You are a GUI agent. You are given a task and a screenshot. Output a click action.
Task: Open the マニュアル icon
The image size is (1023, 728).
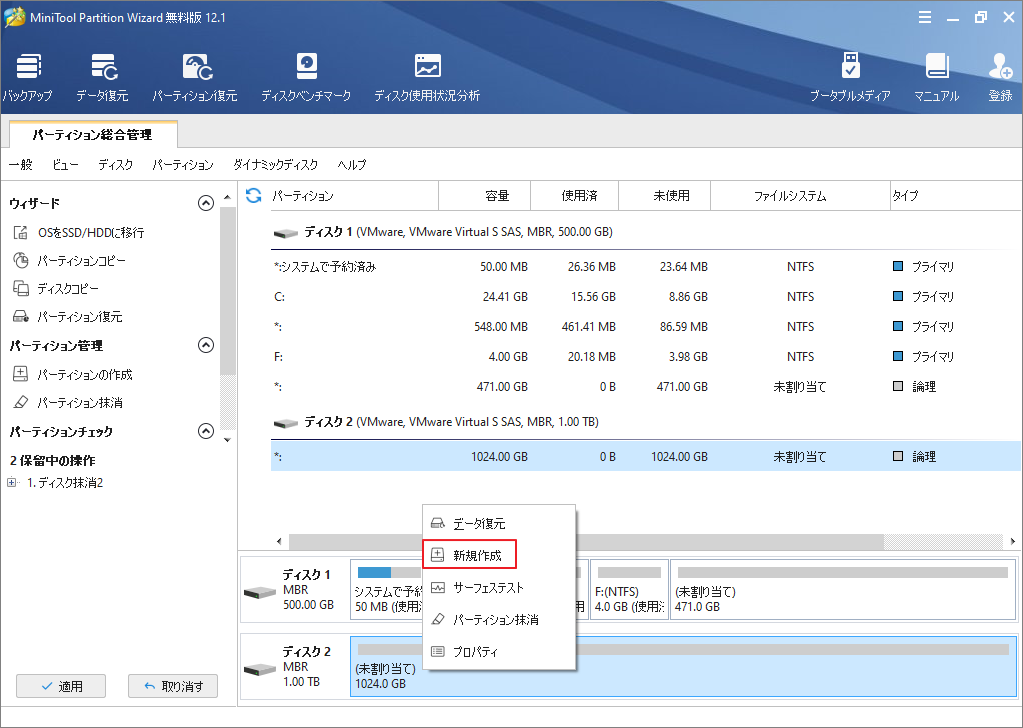coord(936,78)
